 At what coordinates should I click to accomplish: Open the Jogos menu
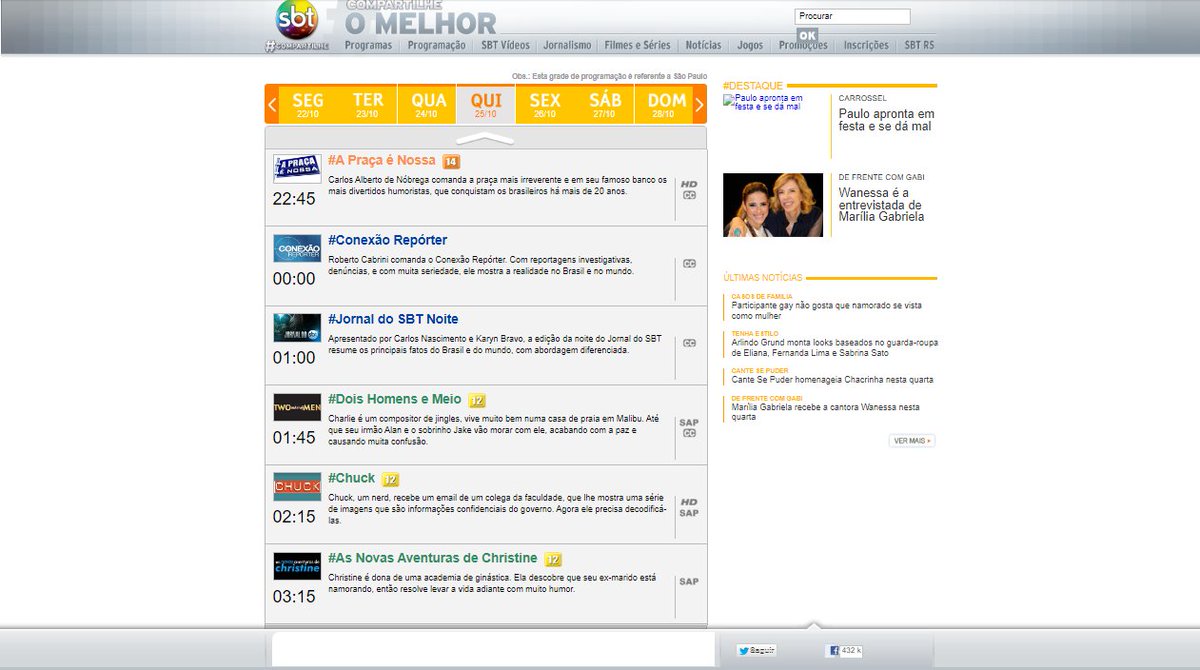[750, 45]
